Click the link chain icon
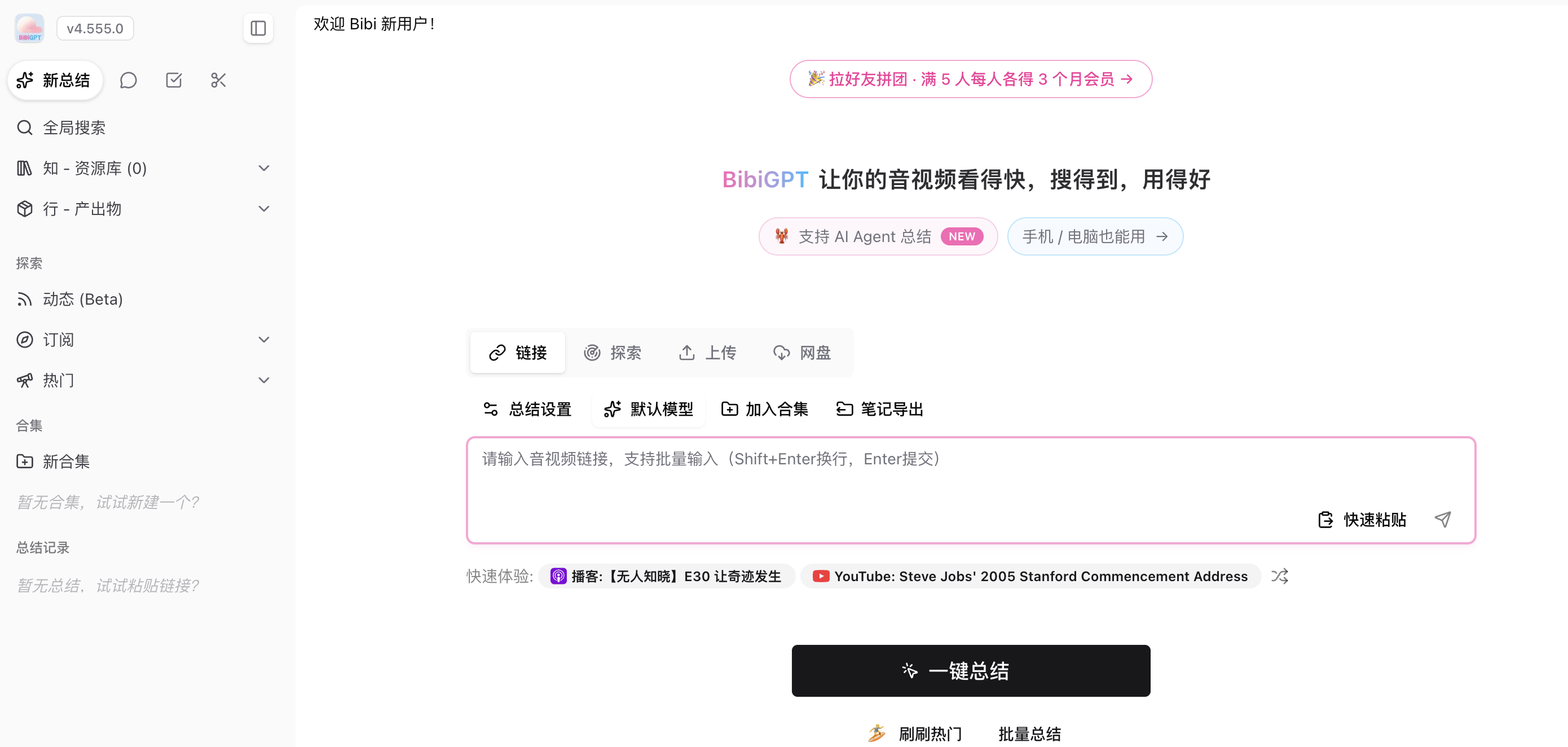The image size is (1568, 747). pyautogui.click(x=497, y=353)
